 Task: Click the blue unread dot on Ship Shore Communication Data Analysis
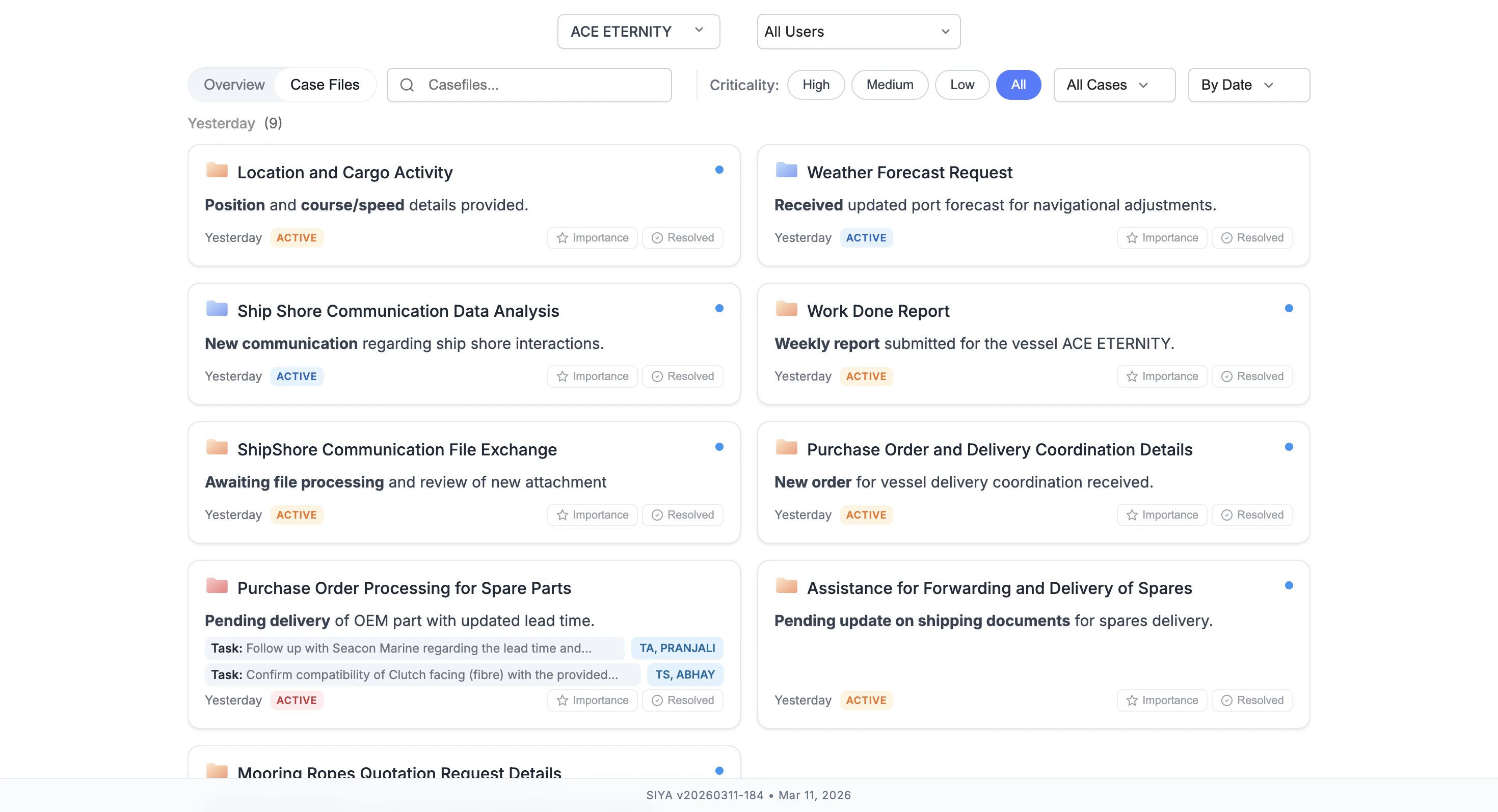[x=720, y=308]
